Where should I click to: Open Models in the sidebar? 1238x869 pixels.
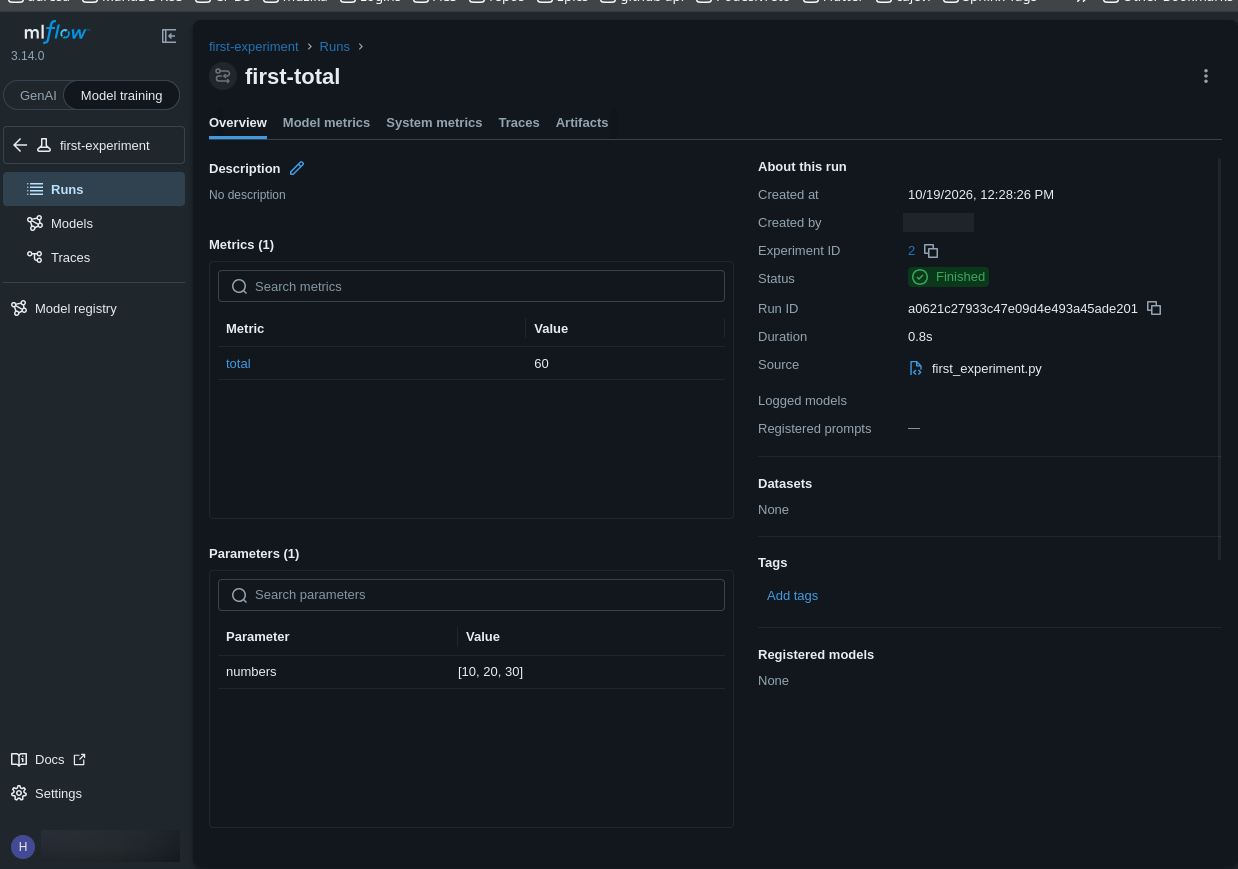(x=94, y=223)
